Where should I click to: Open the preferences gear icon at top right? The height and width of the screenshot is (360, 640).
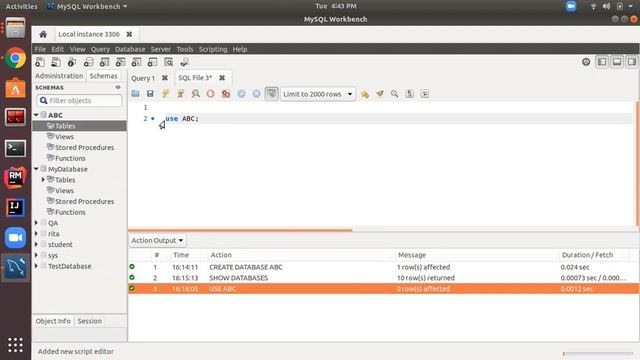pos(586,62)
